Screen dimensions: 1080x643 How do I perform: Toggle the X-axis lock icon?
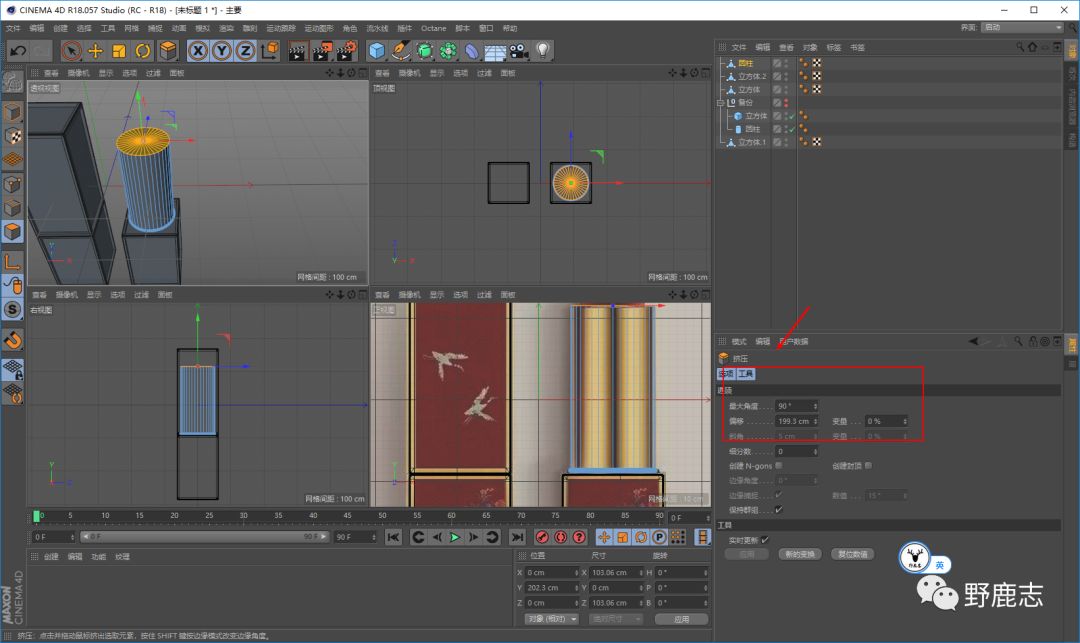(198, 50)
